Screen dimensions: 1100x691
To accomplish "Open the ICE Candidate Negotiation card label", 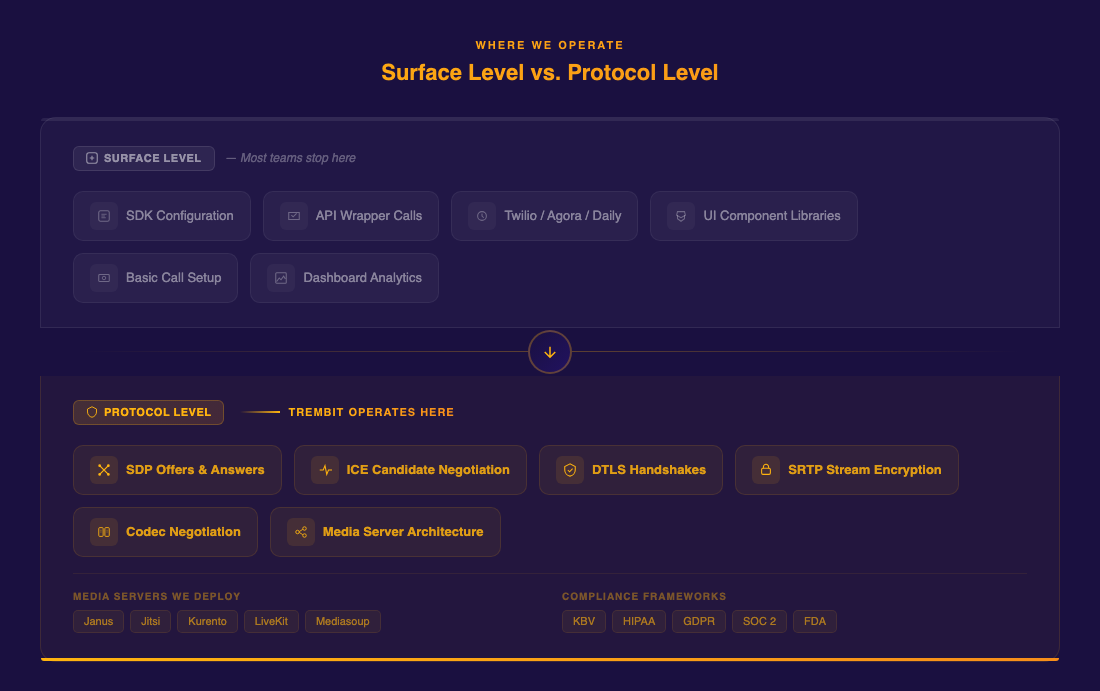I will [428, 470].
